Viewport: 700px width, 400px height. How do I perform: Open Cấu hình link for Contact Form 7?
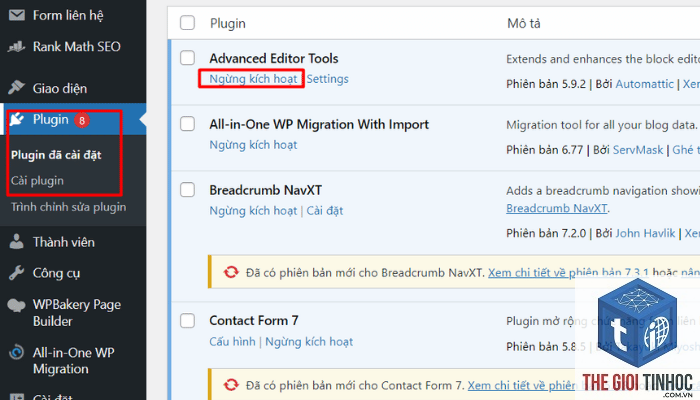point(232,342)
